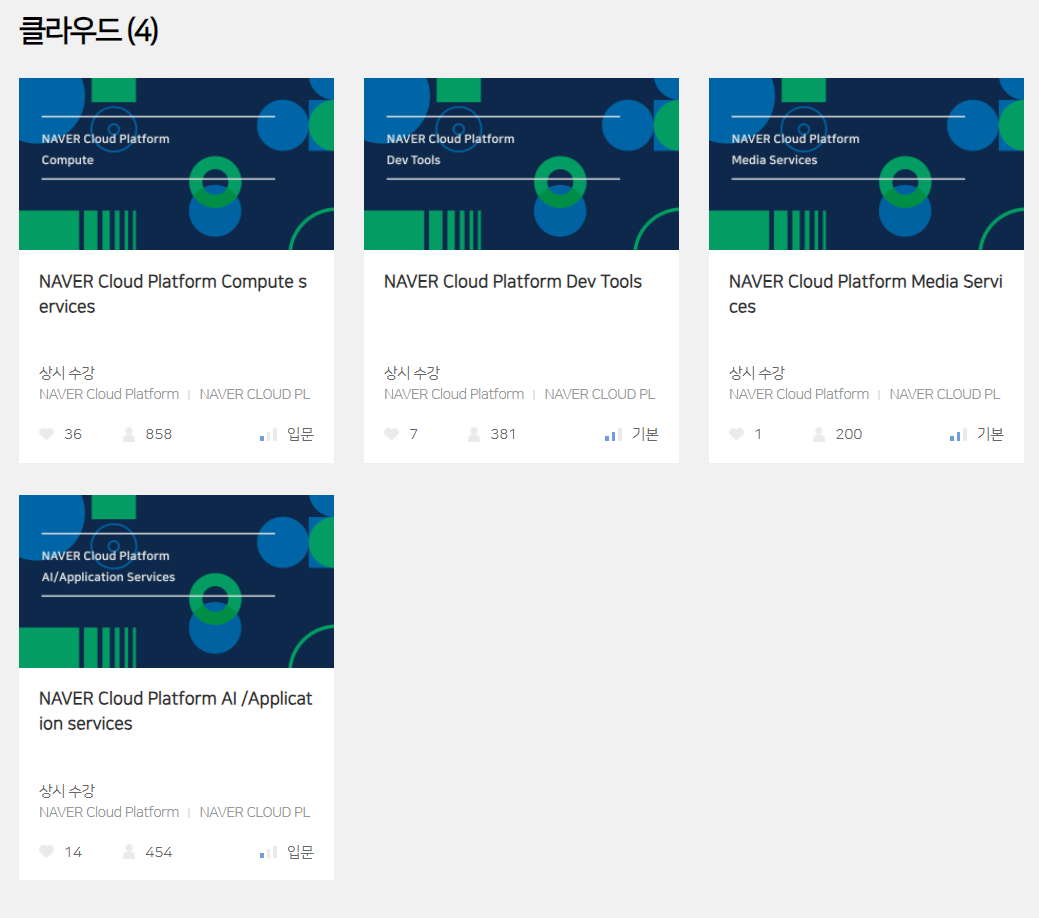
Task: Open NAVER Cloud Platform Compute services title
Action: 173,294
